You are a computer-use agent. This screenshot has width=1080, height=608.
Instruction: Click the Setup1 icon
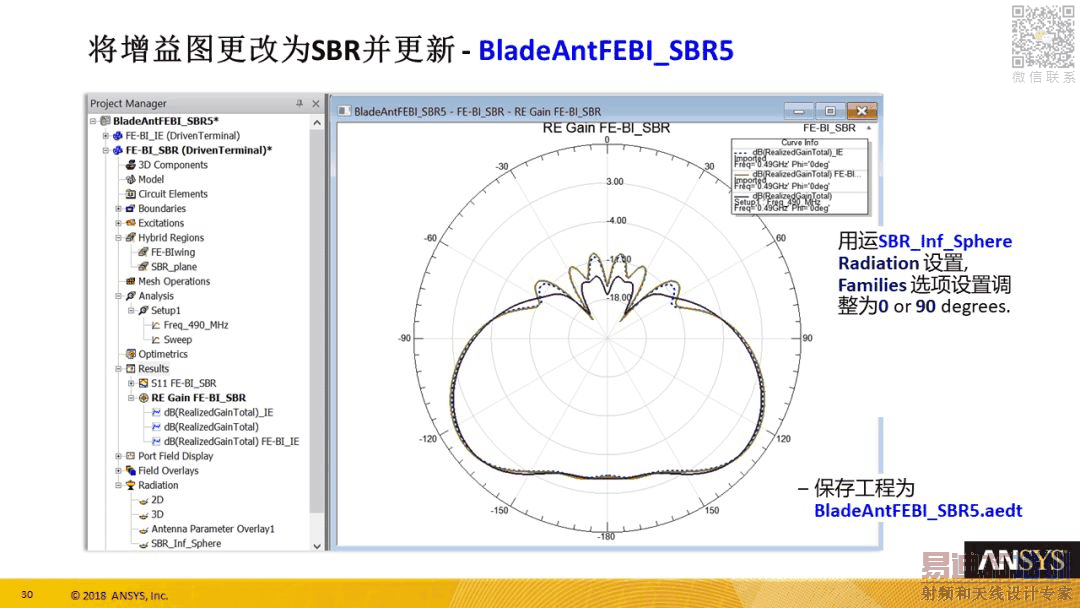(143, 311)
